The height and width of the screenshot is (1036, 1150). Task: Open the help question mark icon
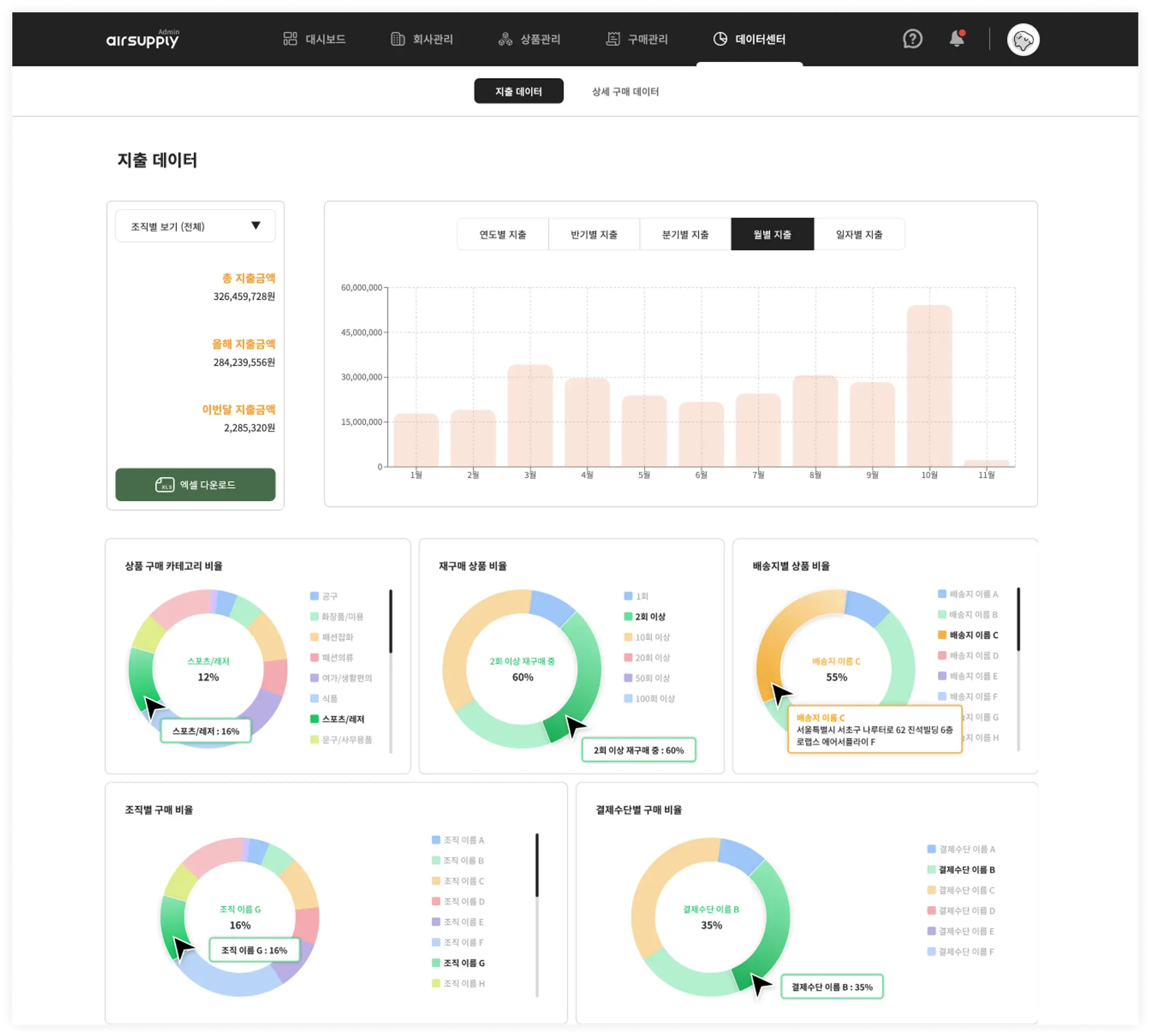(913, 39)
